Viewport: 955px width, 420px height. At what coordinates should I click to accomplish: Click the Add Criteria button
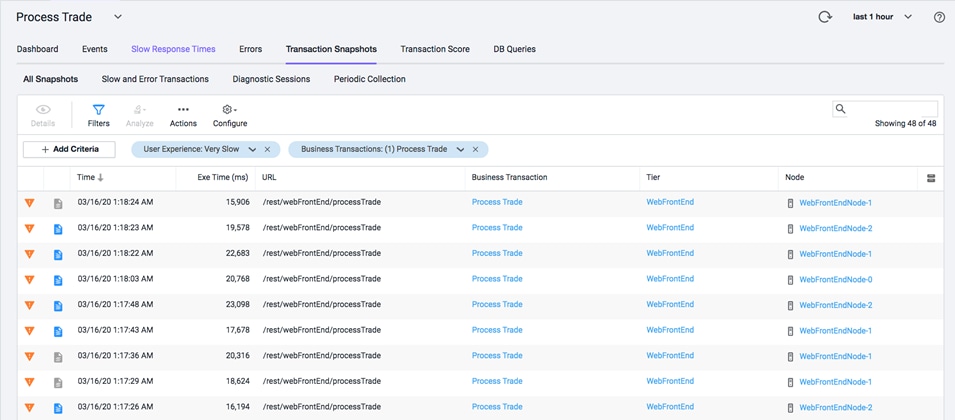click(x=69, y=150)
